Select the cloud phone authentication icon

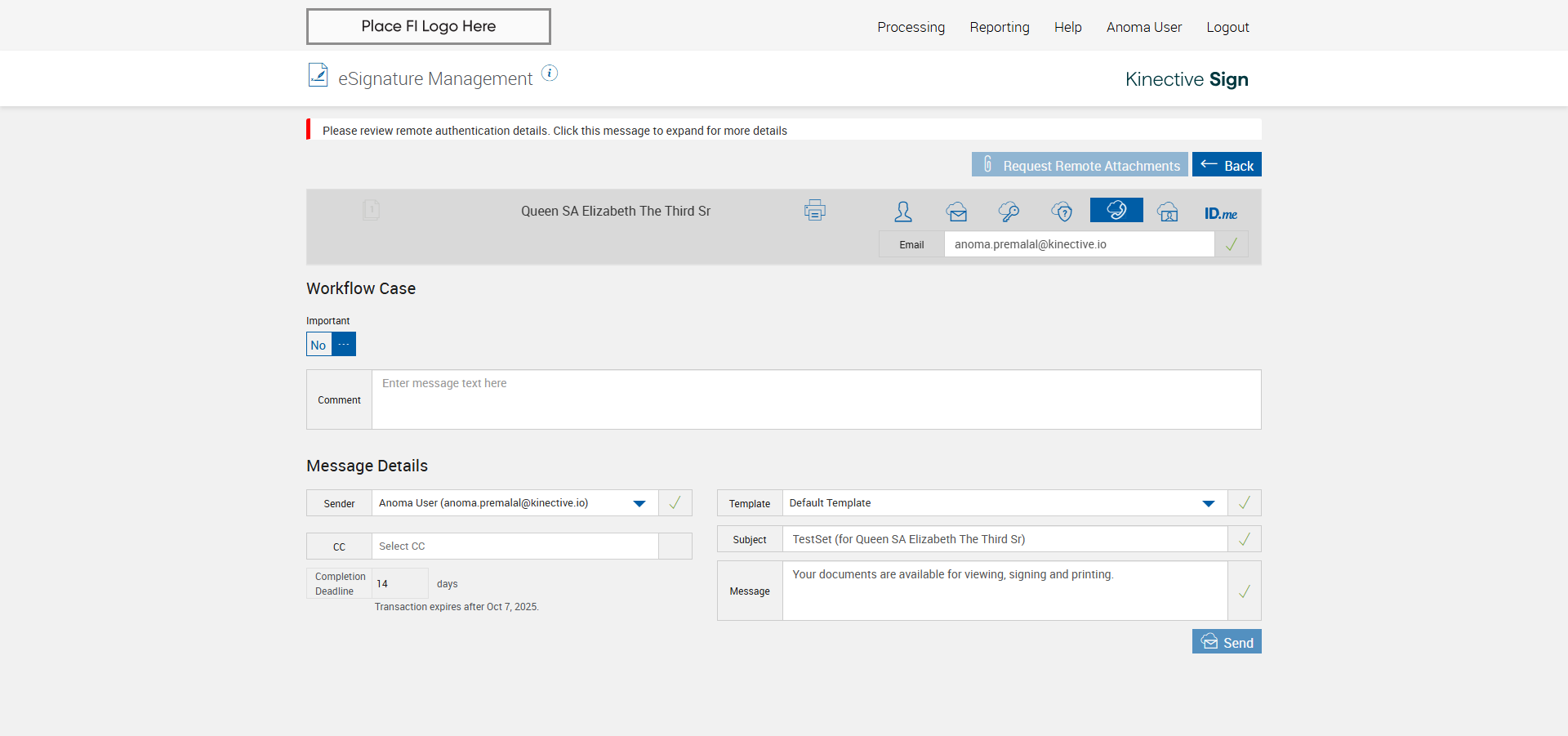tap(1116, 211)
